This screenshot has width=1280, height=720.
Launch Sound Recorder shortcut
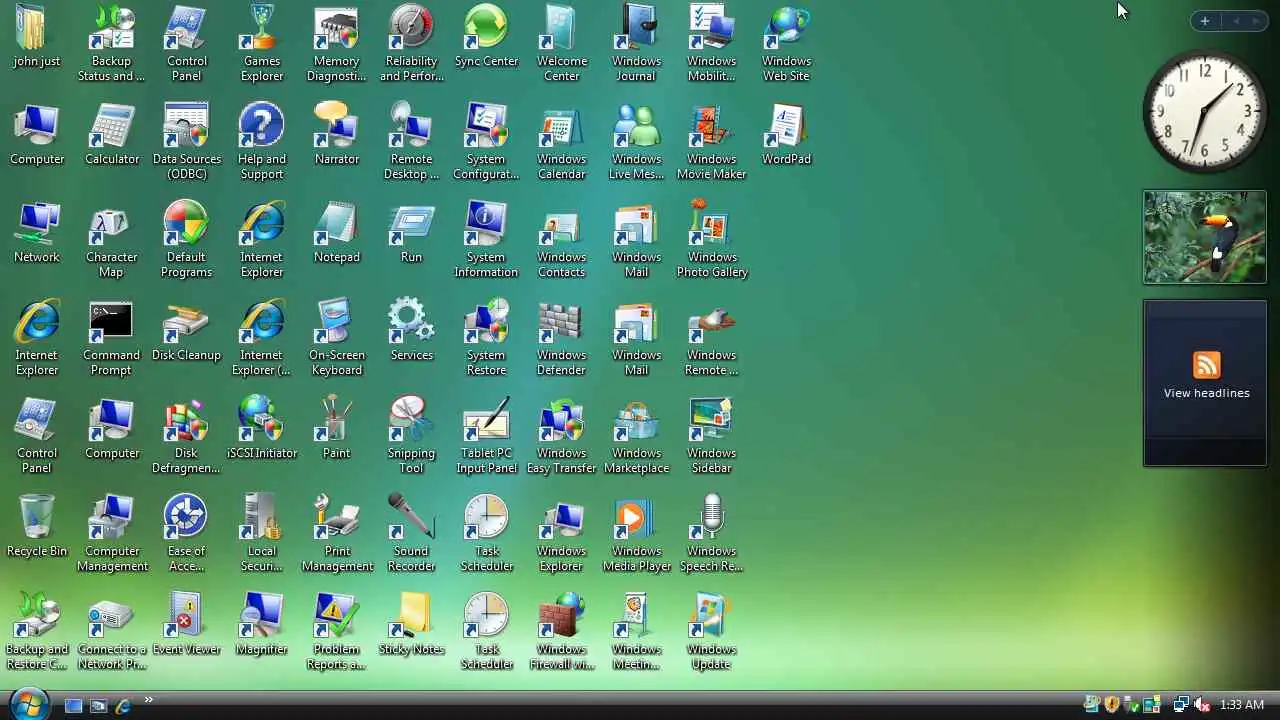pyautogui.click(x=412, y=534)
